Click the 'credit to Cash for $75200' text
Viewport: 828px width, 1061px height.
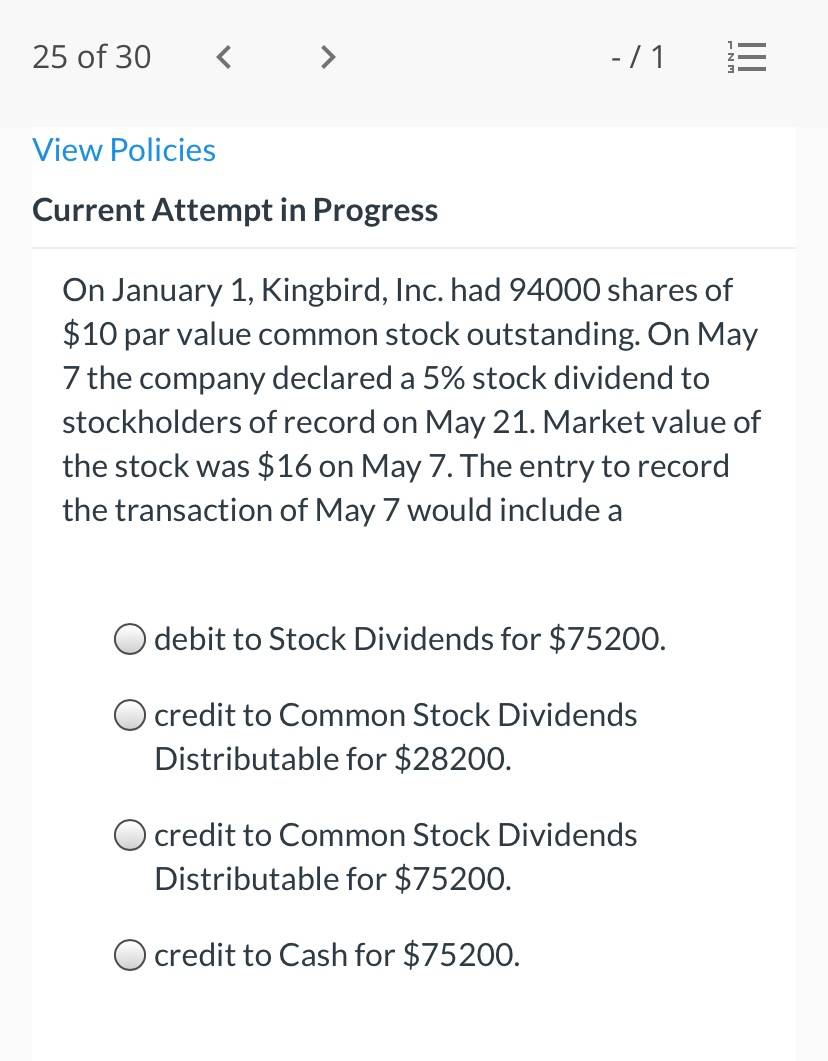(337, 955)
